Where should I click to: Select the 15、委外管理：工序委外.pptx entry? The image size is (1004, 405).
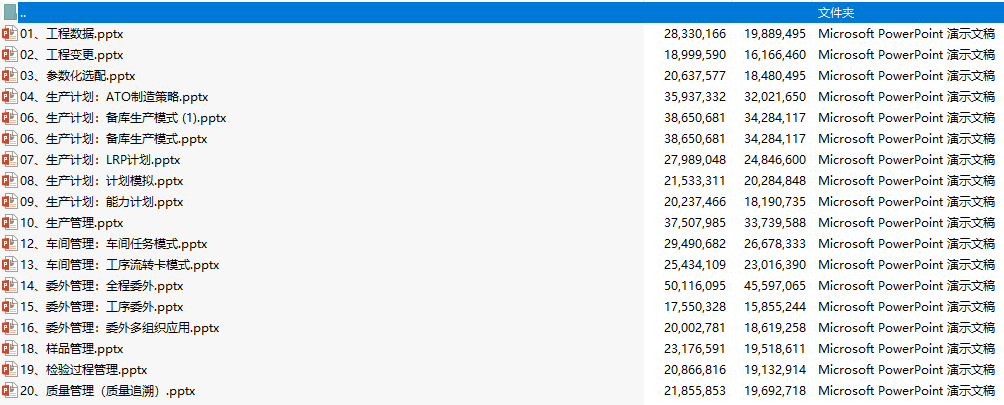[x=101, y=306]
